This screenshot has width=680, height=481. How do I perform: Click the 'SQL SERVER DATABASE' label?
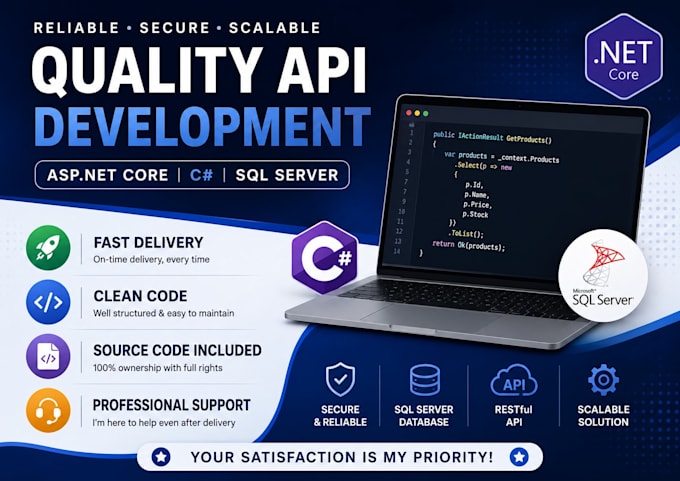click(x=424, y=416)
